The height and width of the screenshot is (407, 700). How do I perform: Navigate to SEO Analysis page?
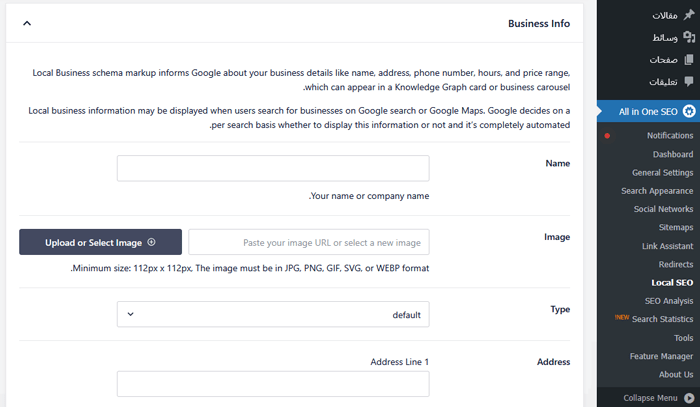[x=668, y=301]
